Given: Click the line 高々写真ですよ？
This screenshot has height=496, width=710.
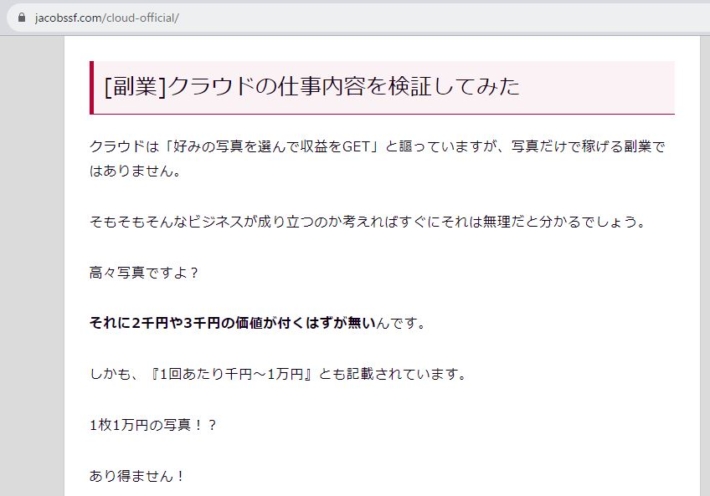Looking at the screenshot, I should 144,273.
